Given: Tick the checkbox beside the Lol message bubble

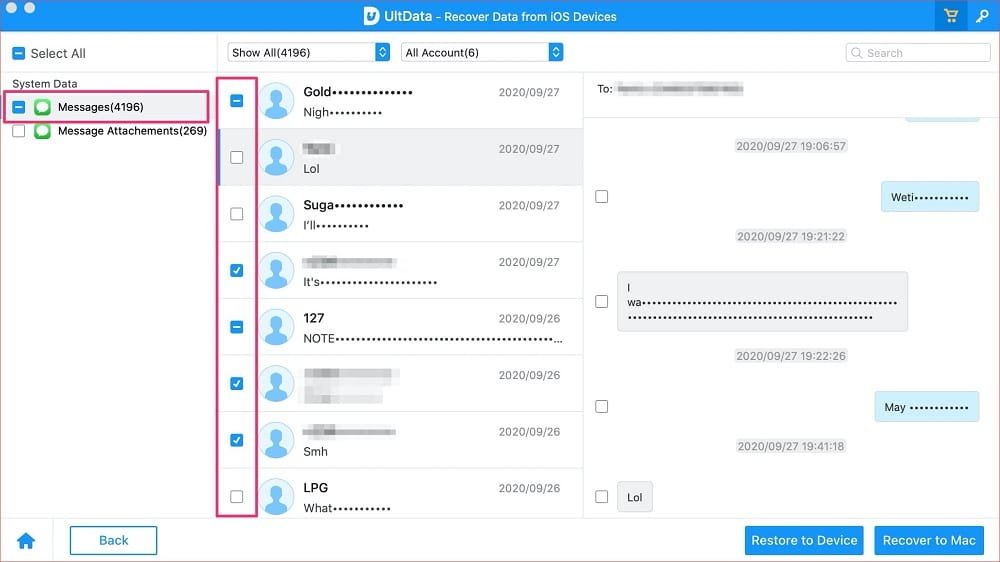Looking at the screenshot, I should pyautogui.click(x=602, y=497).
